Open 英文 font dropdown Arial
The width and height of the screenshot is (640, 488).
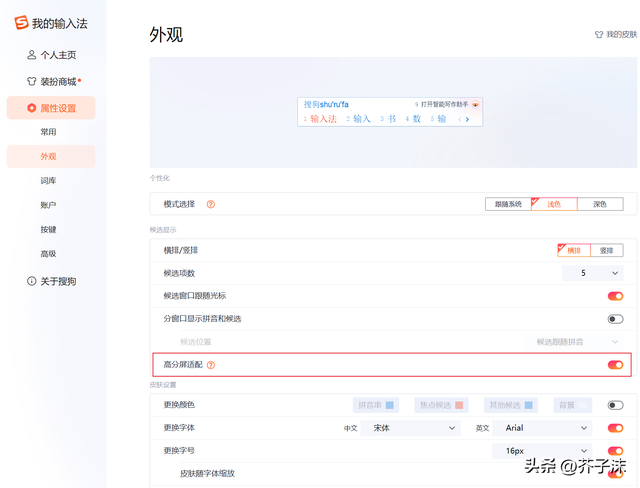pos(542,428)
